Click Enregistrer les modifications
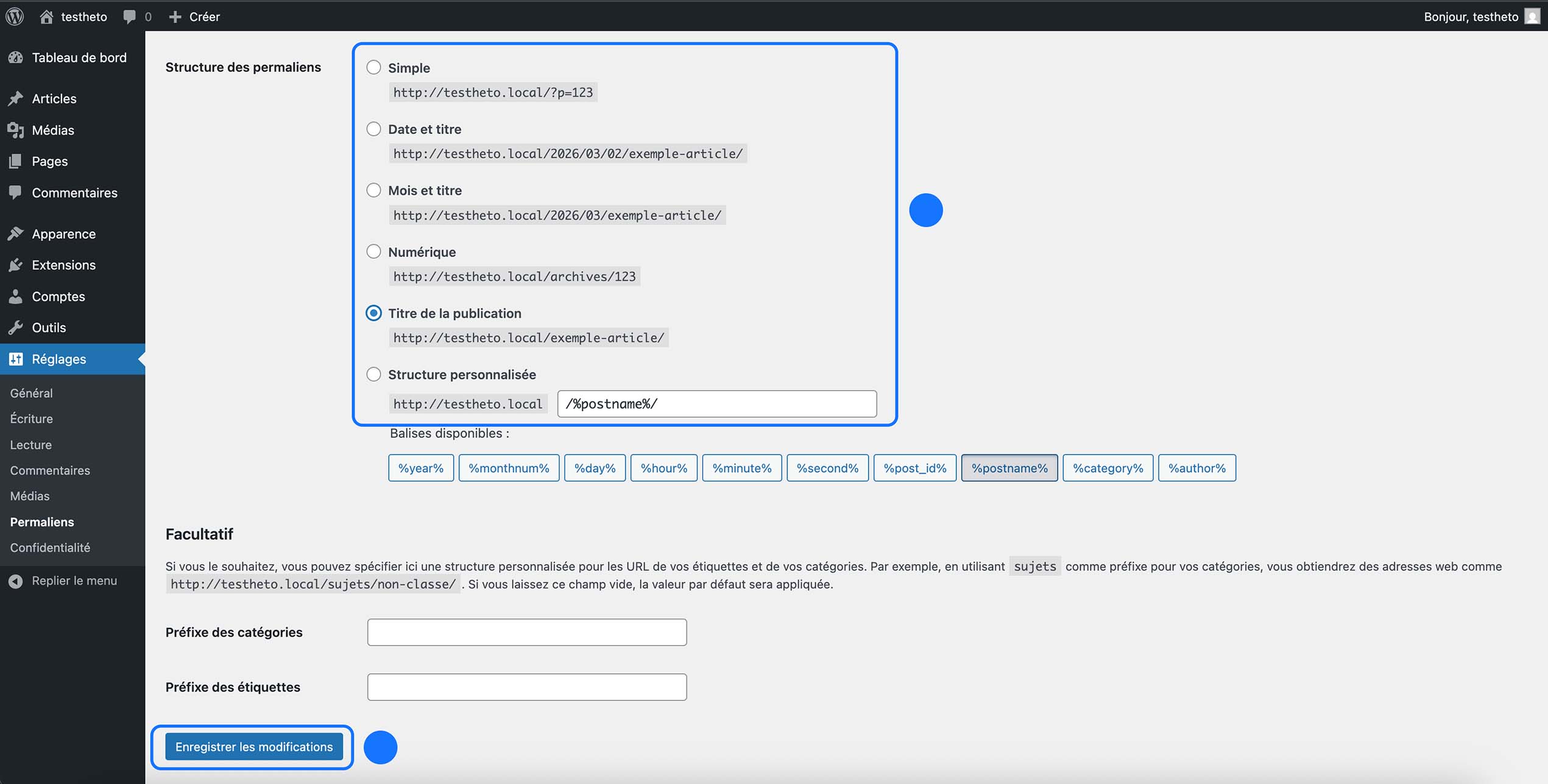The width and height of the screenshot is (1548, 784). [253, 746]
